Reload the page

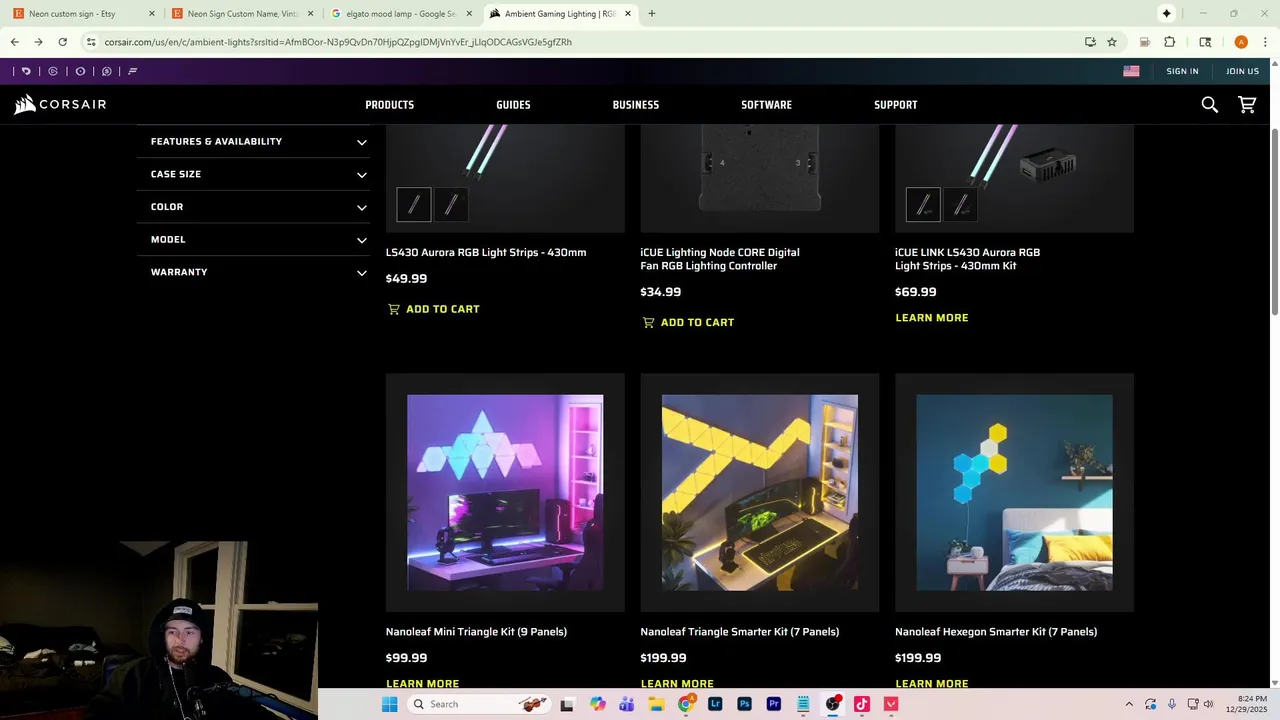coord(62,42)
